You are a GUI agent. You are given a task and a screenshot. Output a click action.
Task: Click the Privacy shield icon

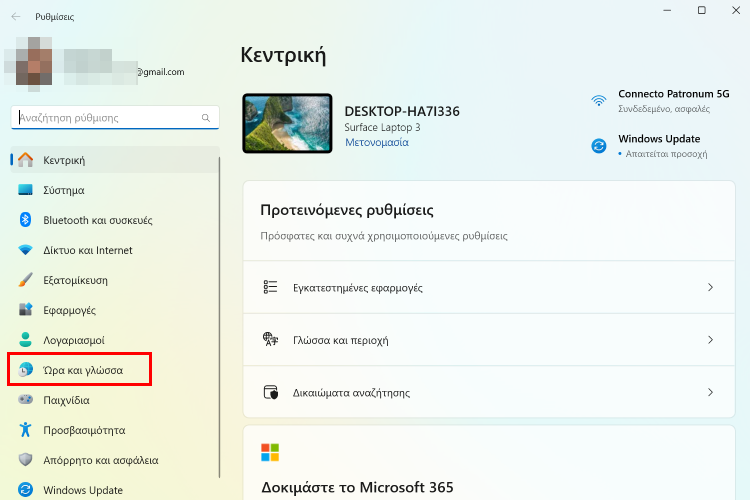pyautogui.click(x=25, y=459)
